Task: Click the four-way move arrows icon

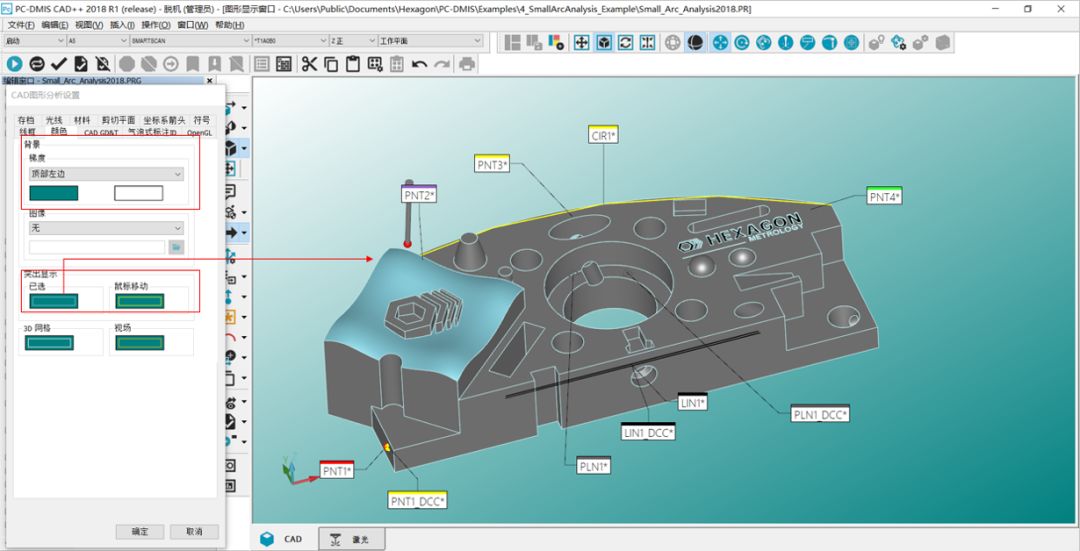Action: 582,42
